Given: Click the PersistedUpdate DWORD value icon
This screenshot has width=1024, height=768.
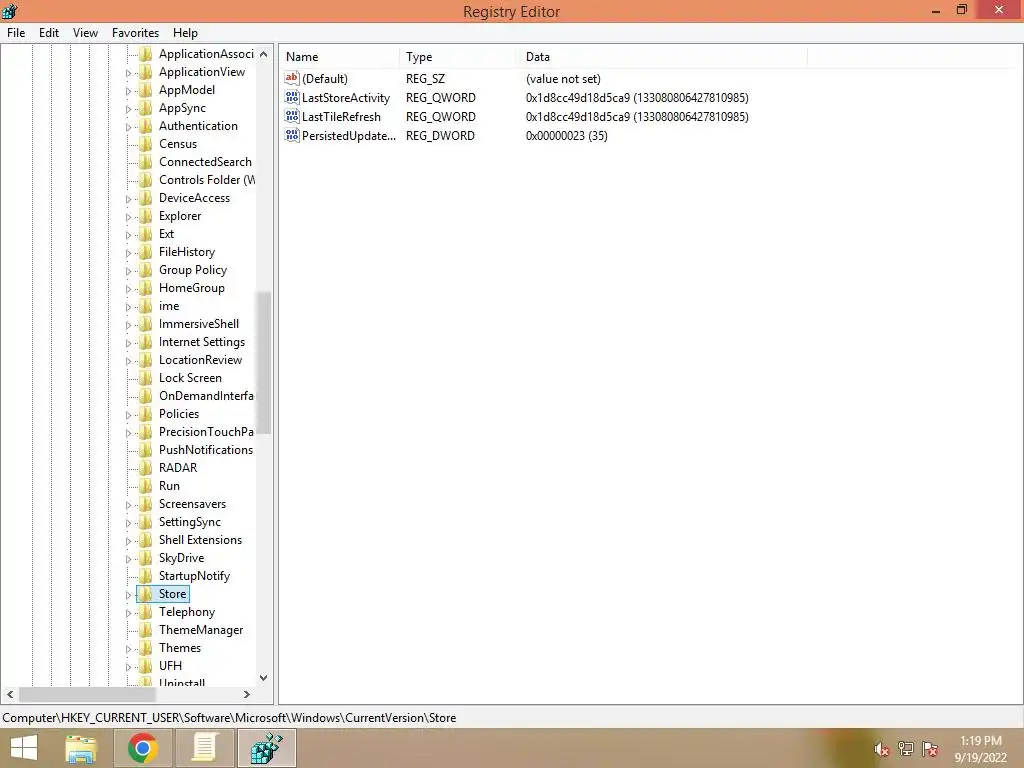Looking at the screenshot, I should pyautogui.click(x=292, y=135).
